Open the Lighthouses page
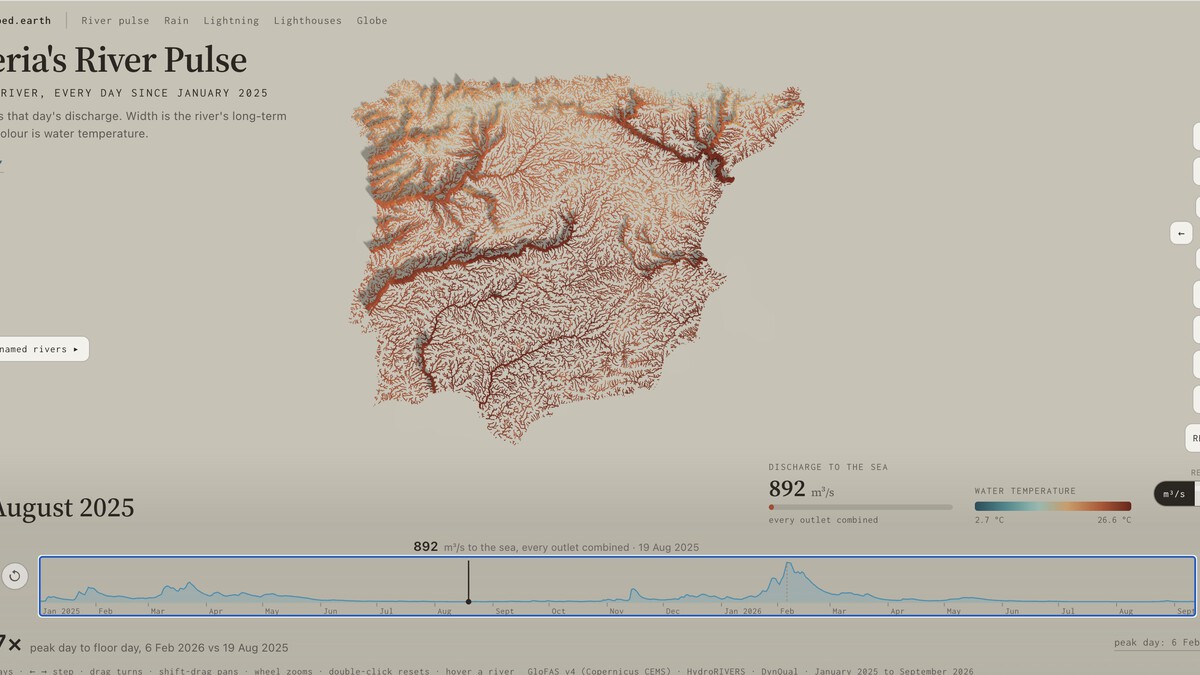Viewport: 1200px width, 675px height. (307, 20)
